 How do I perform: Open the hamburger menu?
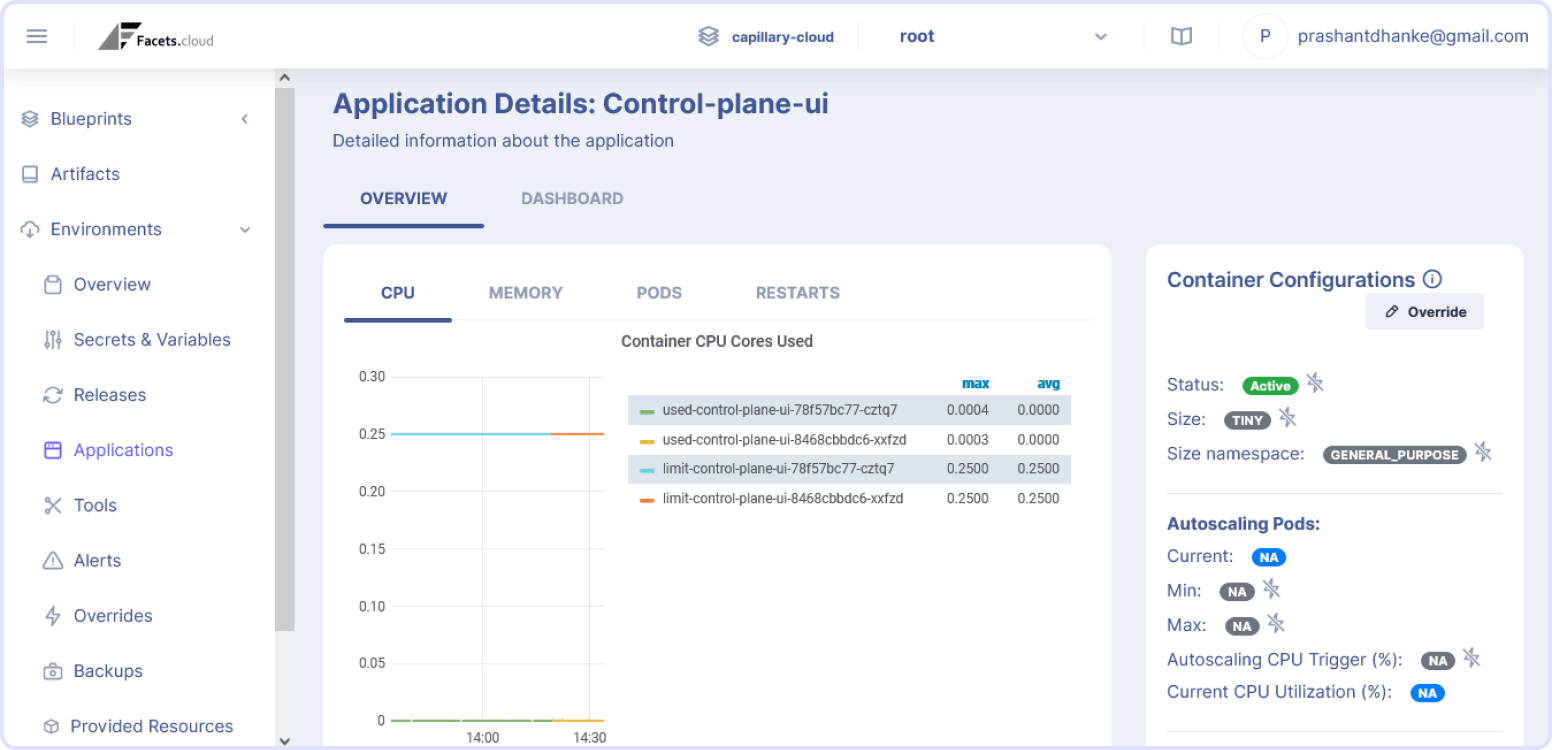point(37,36)
